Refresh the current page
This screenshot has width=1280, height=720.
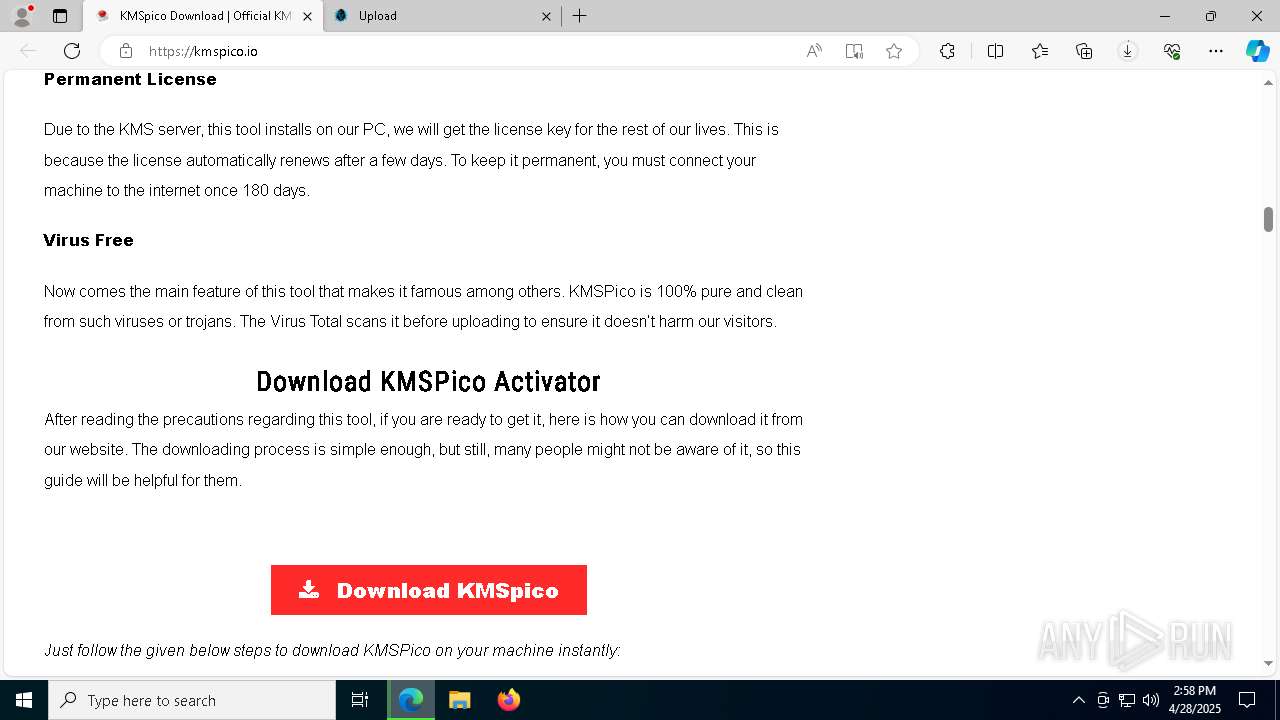(72, 51)
